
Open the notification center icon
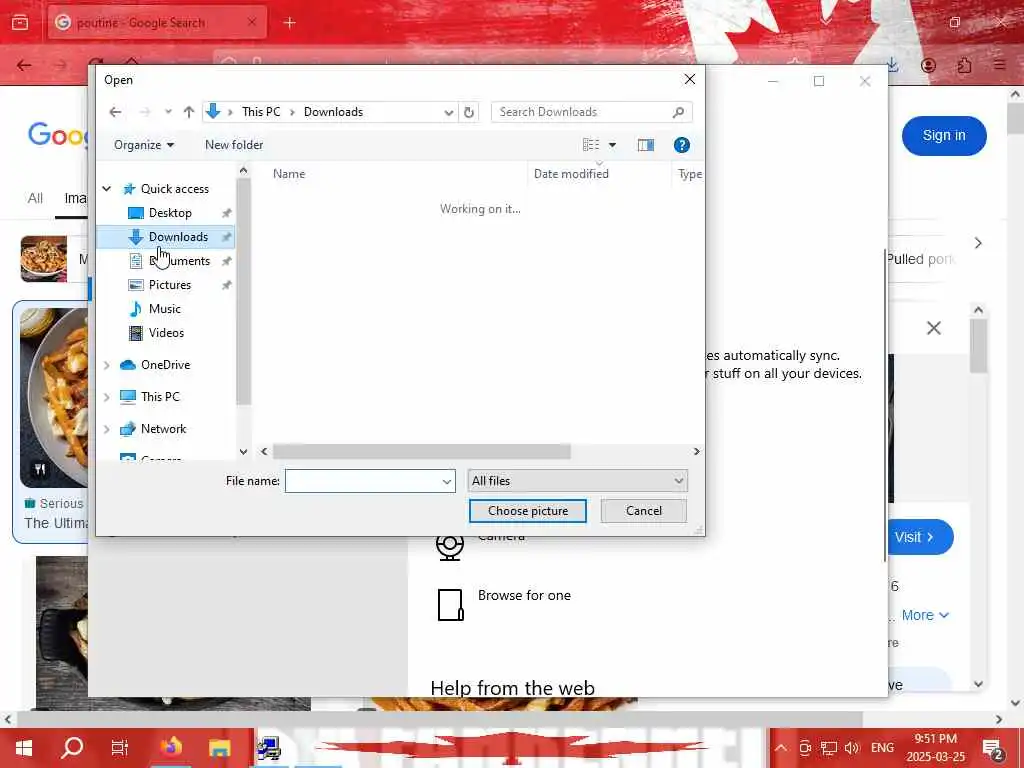tap(993, 749)
